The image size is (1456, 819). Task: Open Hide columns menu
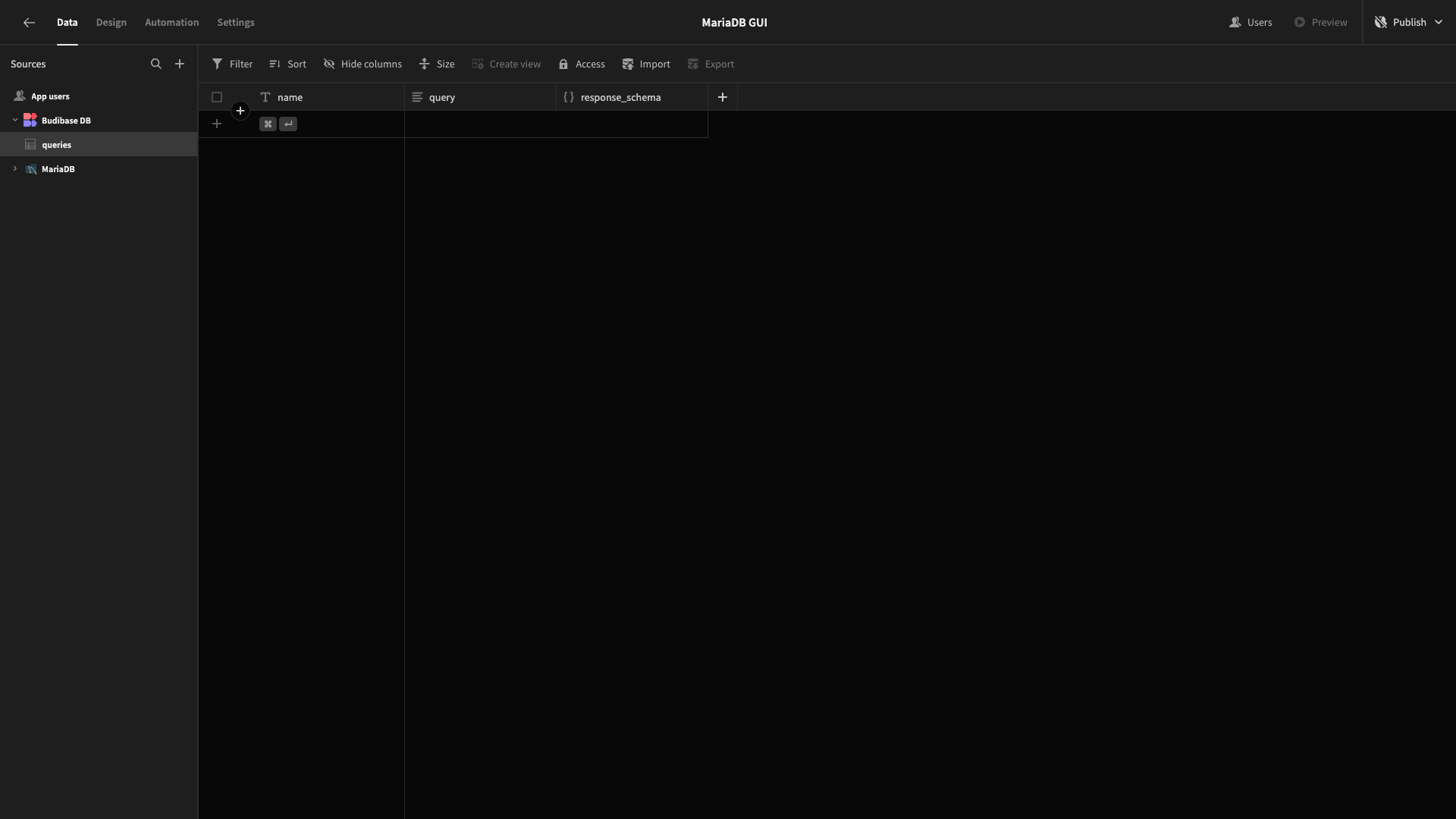362,64
